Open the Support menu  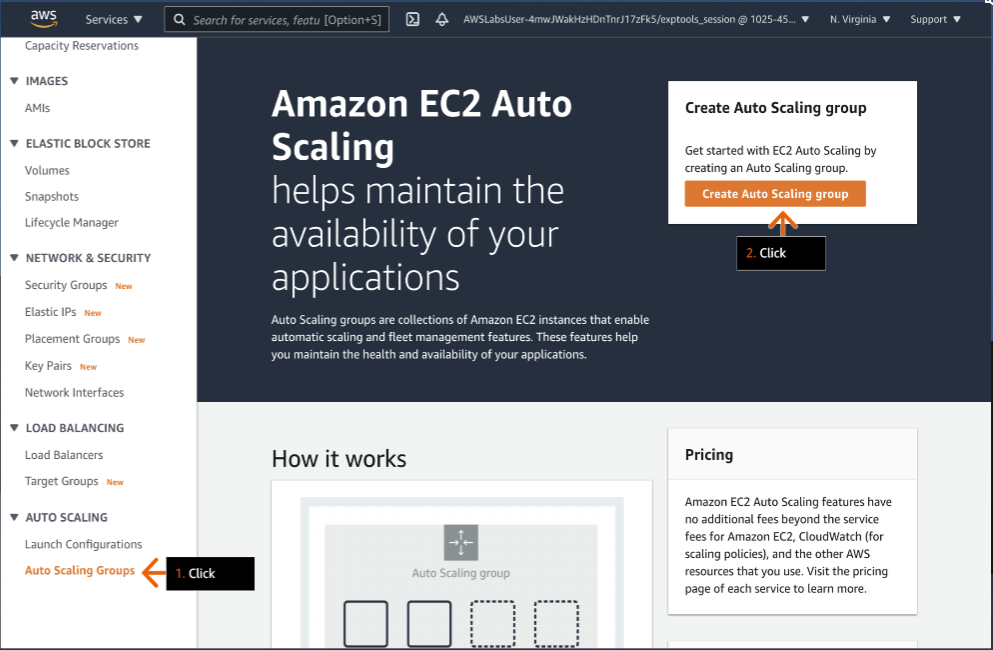tap(934, 18)
